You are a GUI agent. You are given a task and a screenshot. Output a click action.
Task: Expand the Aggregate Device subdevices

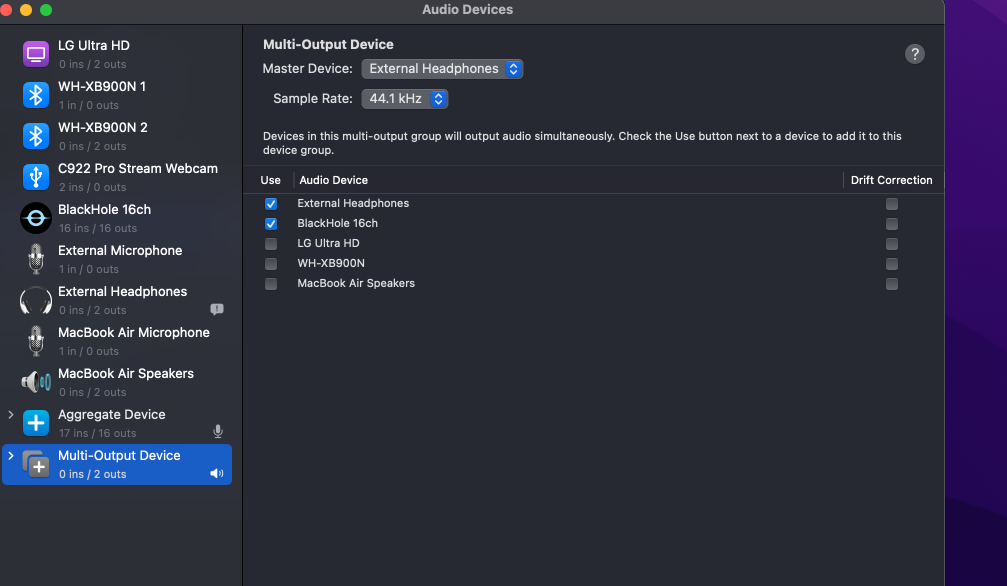[x=11, y=414]
